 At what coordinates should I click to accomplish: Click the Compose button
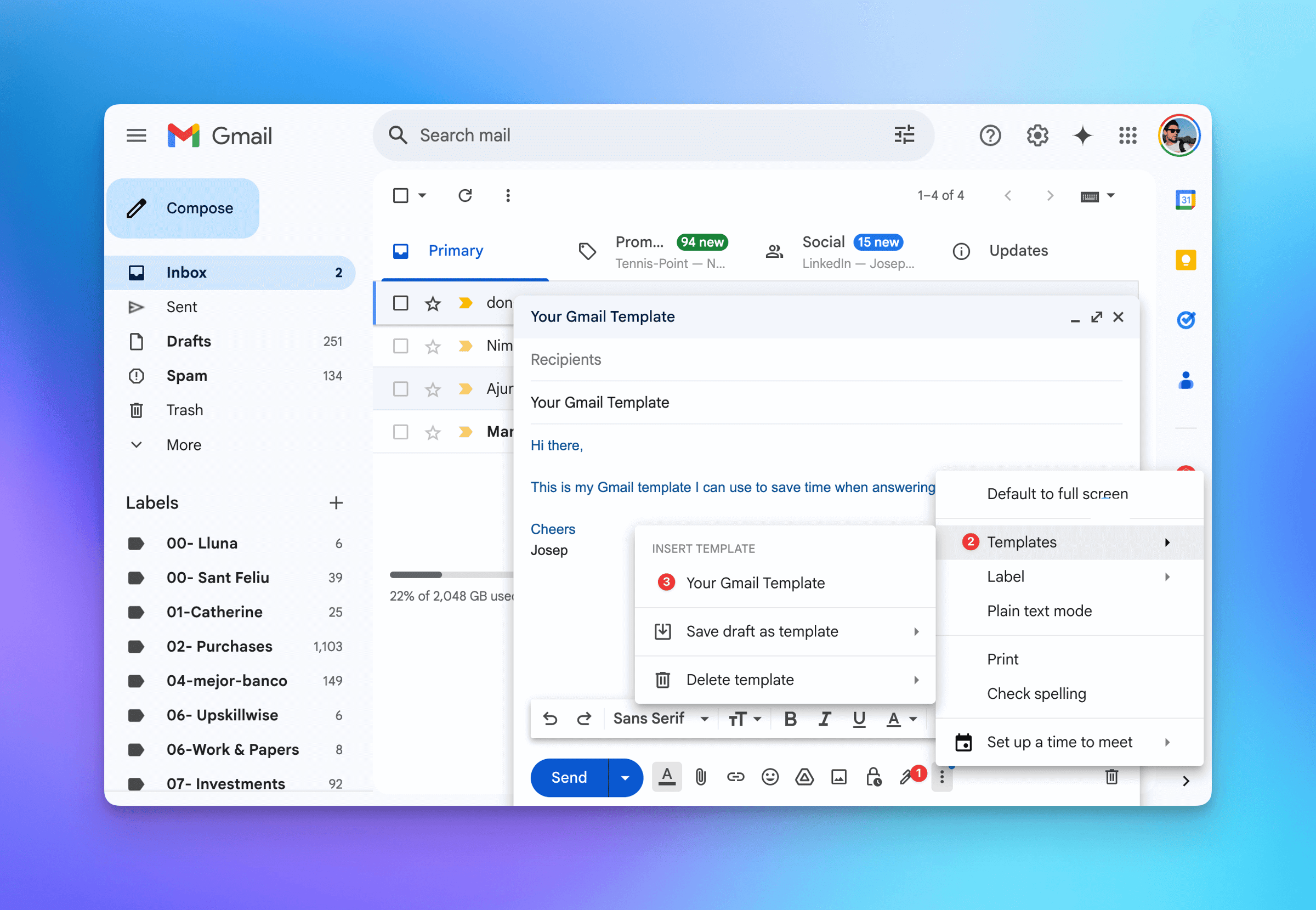coord(183,208)
